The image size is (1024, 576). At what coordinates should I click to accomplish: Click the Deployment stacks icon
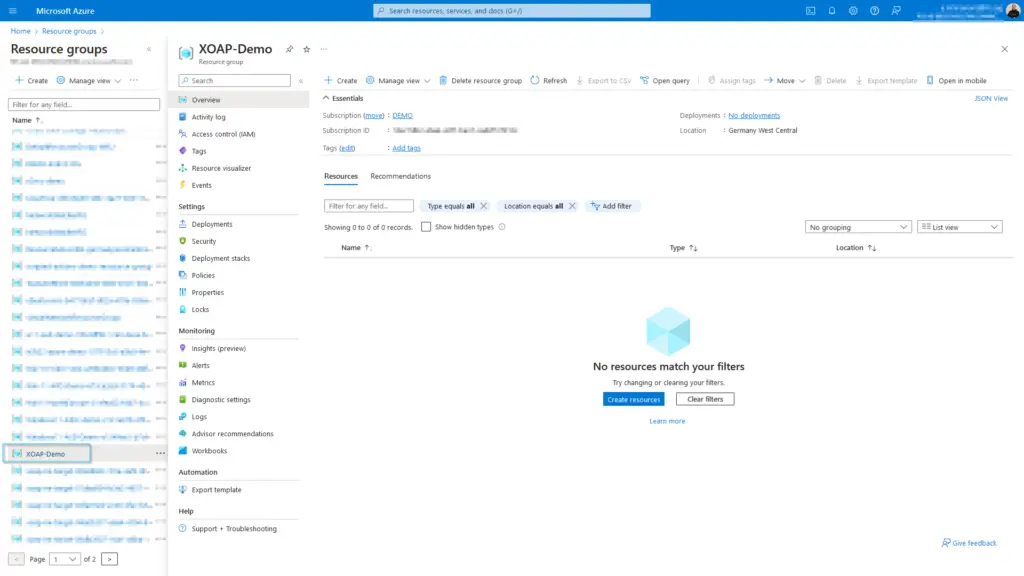[183, 258]
